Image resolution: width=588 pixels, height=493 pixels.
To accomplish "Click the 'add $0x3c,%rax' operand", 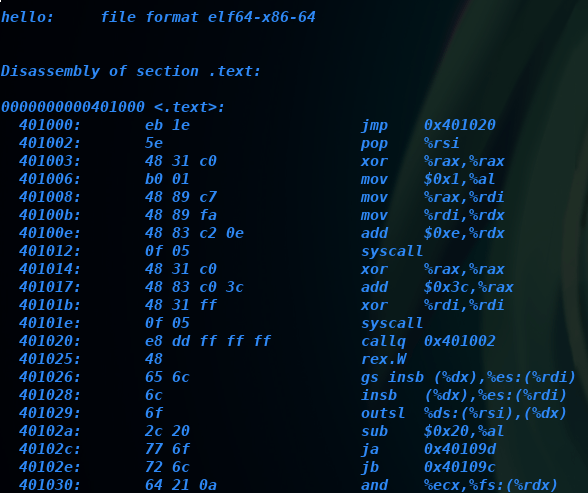I will (468, 287).
